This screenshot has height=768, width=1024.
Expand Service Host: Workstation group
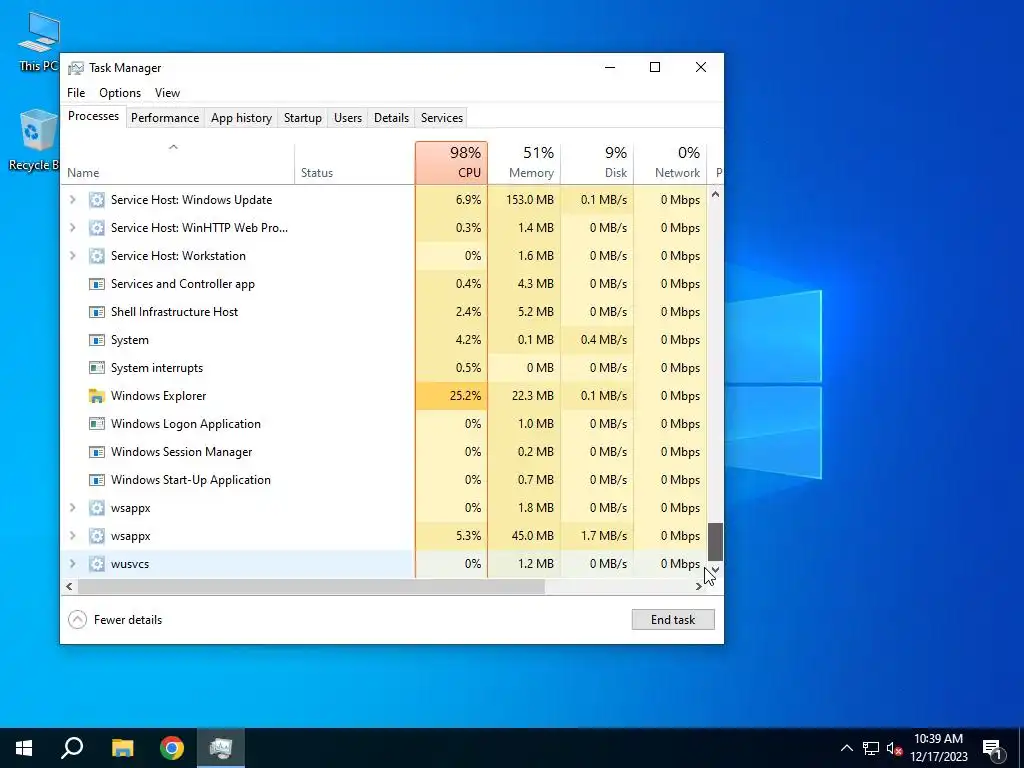pyautogui.click(x=72, y=256)
